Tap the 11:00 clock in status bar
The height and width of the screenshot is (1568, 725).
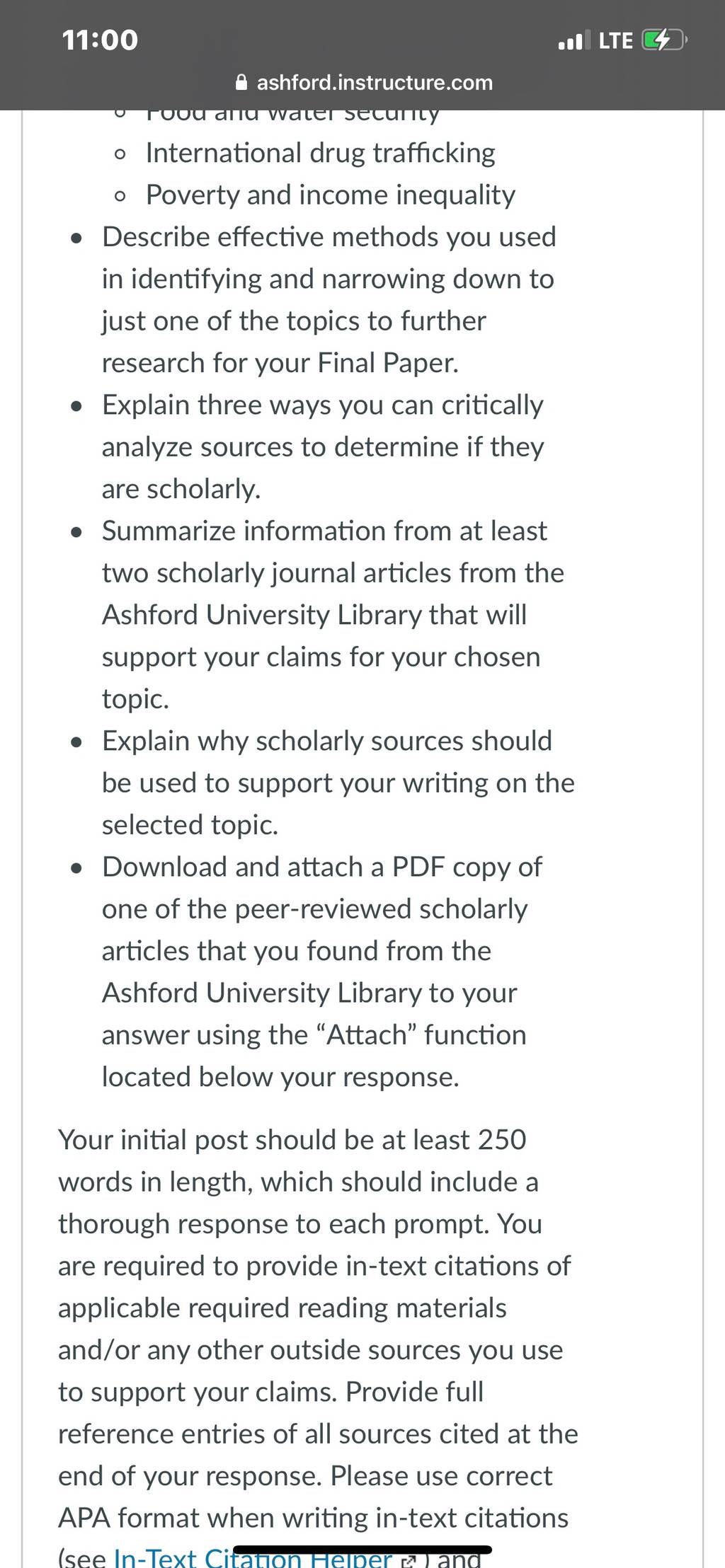(x=100, y=40)
